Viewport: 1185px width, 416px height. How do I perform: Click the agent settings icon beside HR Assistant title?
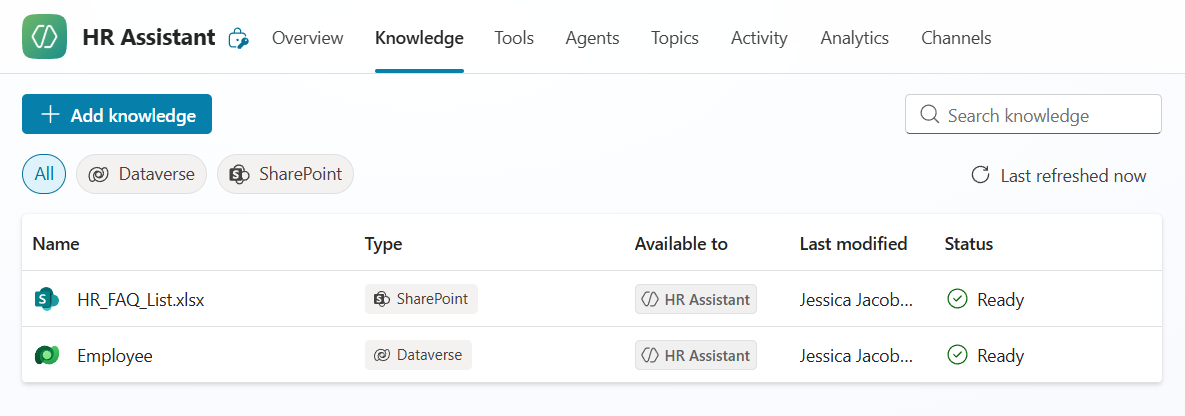[239, 39]
